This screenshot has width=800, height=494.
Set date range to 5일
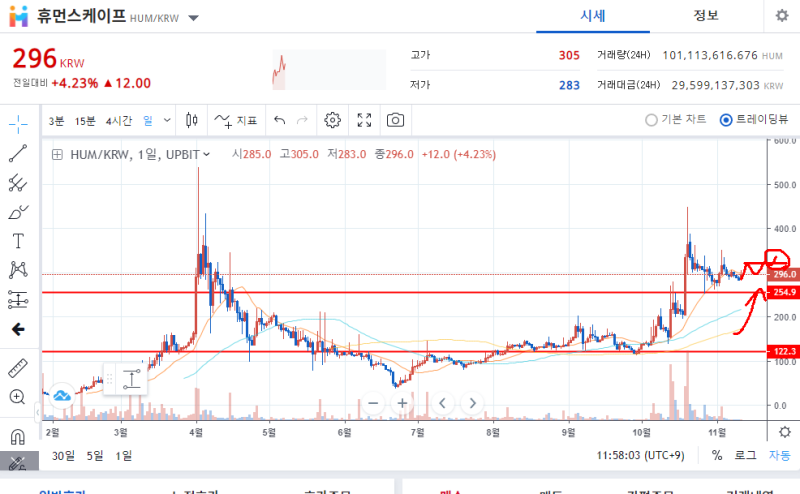(95, 456)
